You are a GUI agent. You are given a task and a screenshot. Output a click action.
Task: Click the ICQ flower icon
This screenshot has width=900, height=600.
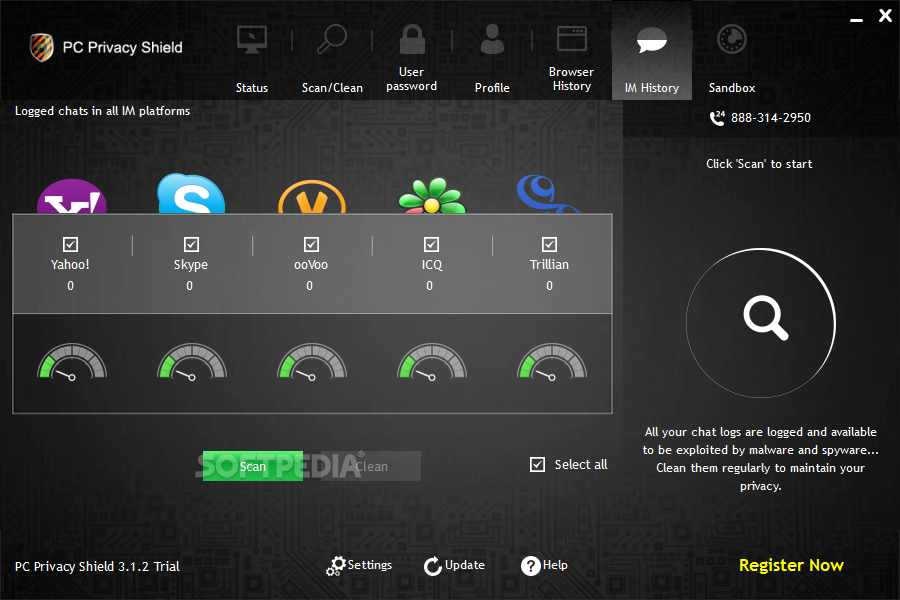point(432,196)
